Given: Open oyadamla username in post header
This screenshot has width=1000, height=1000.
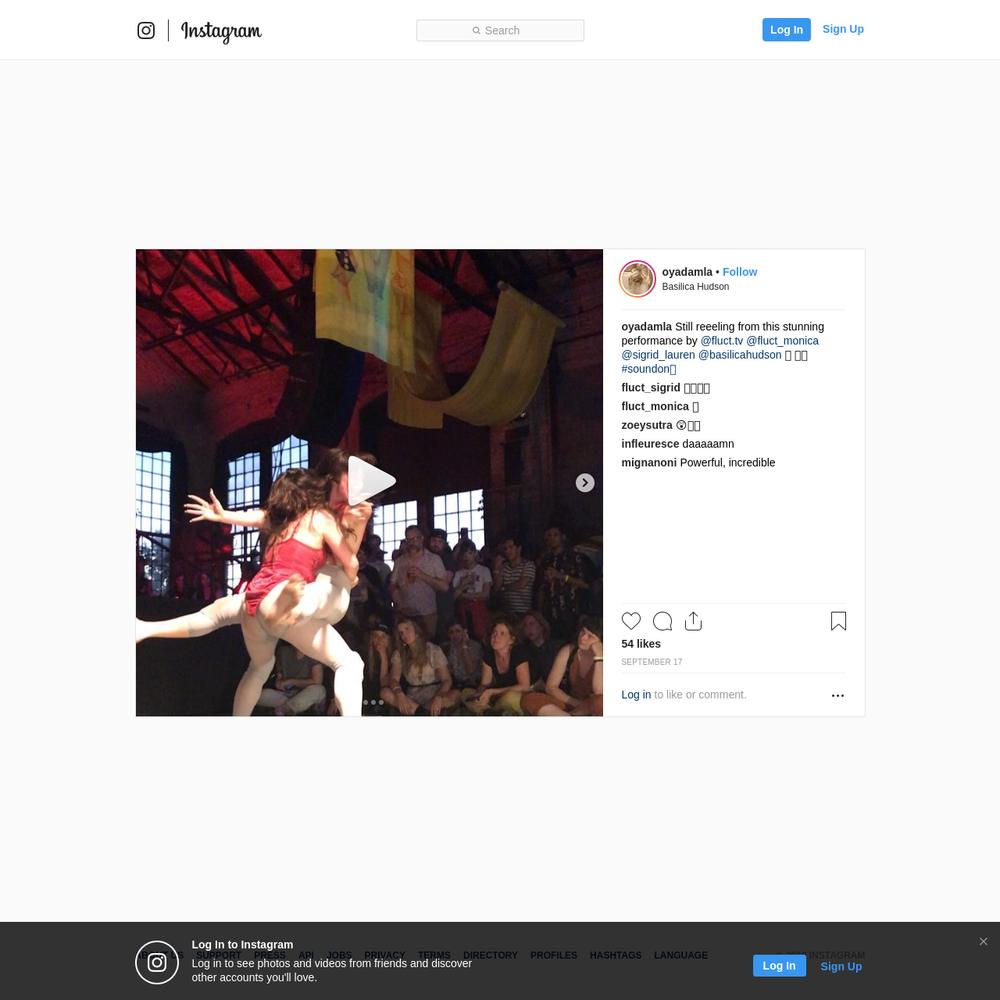Looking at the screenshot, I should pos(687,272).
